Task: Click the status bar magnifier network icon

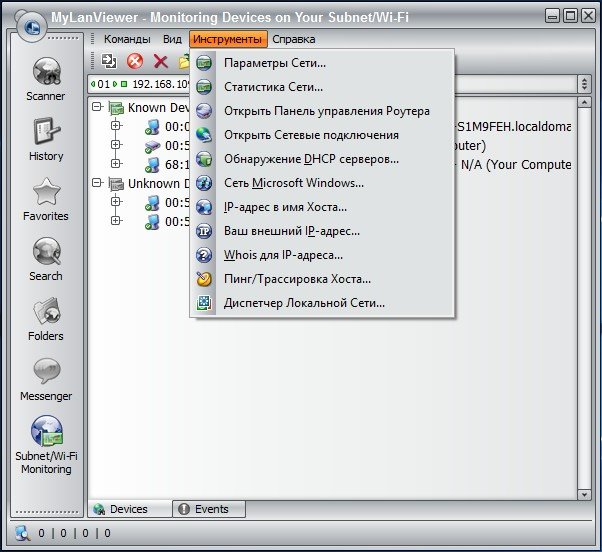Action: [x=23, y=533]
